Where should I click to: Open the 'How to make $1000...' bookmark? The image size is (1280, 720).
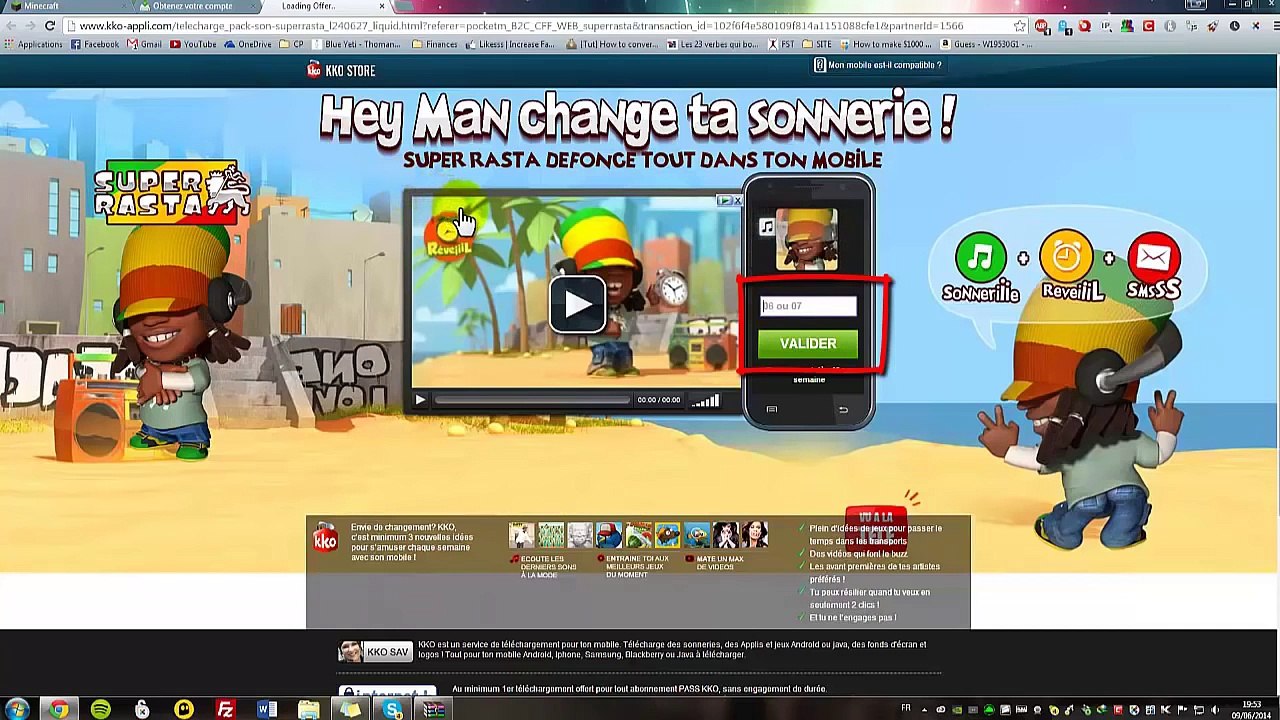click(x=885, y=44)
